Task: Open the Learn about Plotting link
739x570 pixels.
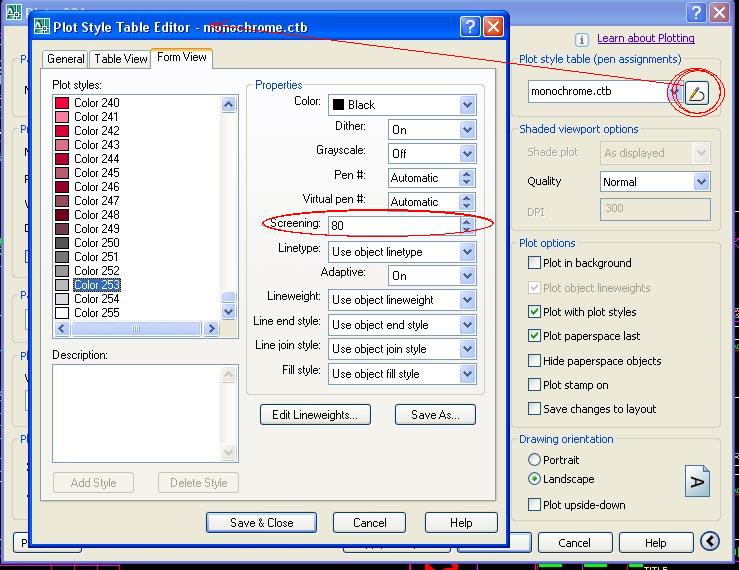Action: [x=646, y=38]
